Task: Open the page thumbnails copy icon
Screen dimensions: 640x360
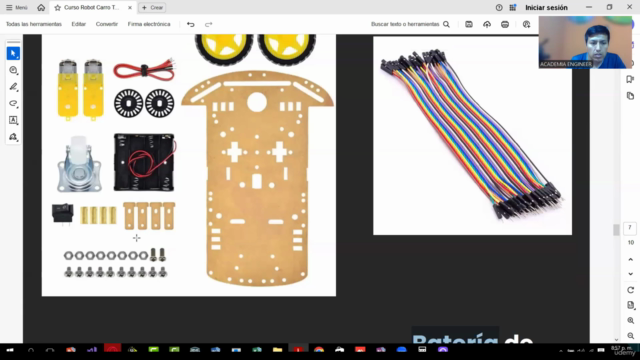Action: (630, 96)
